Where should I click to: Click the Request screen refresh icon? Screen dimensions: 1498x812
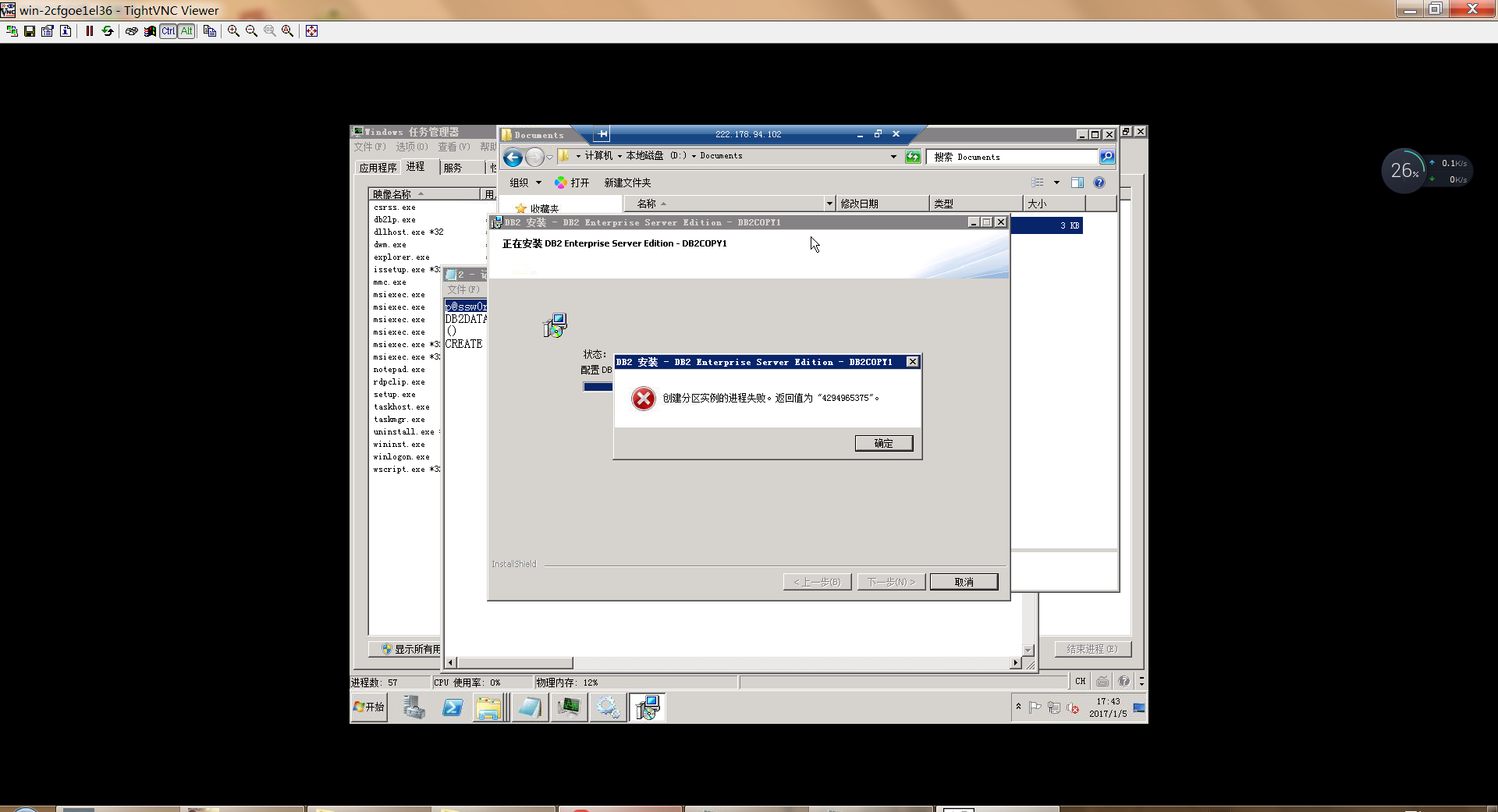tap(108, 31)
